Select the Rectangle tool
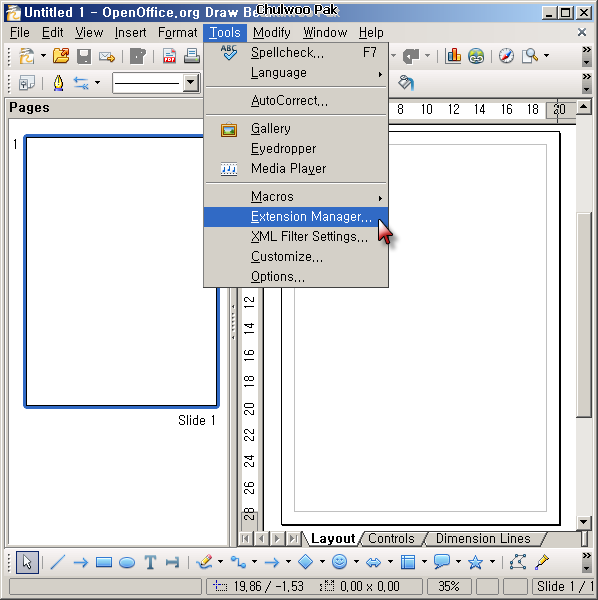Screen dimensions: 598x600 click(104, 562)
